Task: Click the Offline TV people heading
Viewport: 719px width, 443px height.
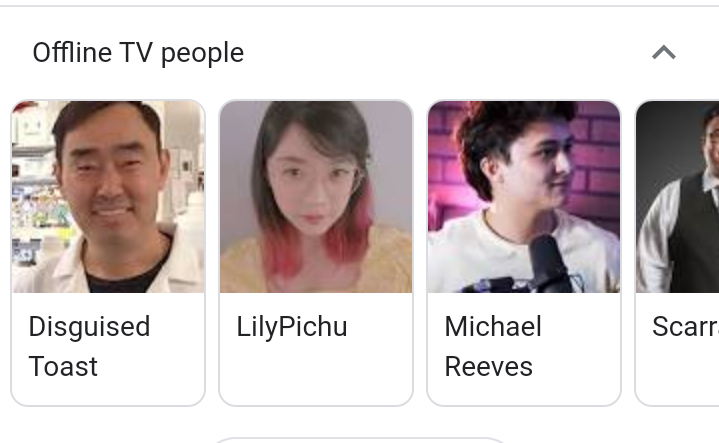Action: pos(138,53)
